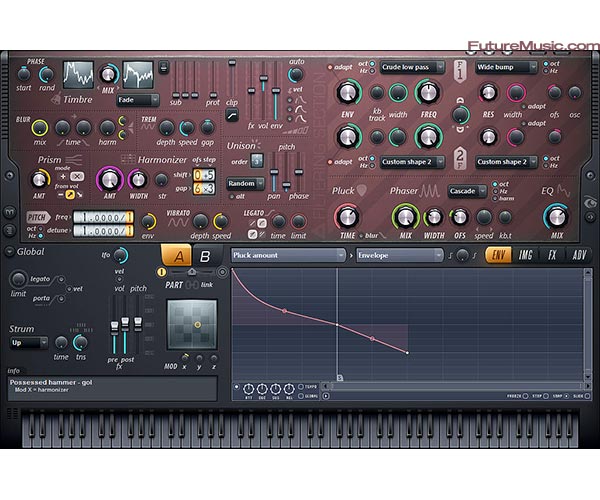Open the ADV editor tab
The height and width of the screenshot is (500, 600).
coord(579,255)
